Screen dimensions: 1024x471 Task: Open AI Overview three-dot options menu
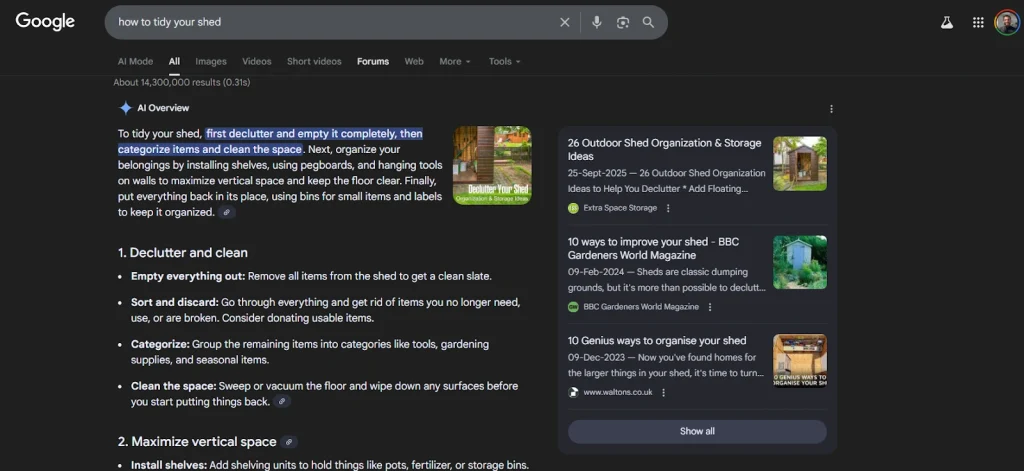(831, 109)
